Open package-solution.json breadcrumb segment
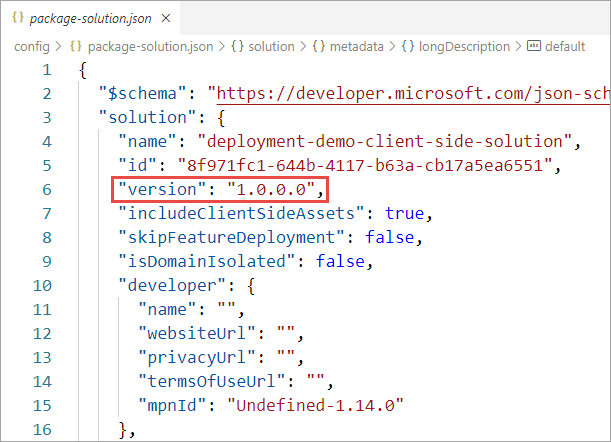Viewport: 611px width, 442px height. pos(150,47)
